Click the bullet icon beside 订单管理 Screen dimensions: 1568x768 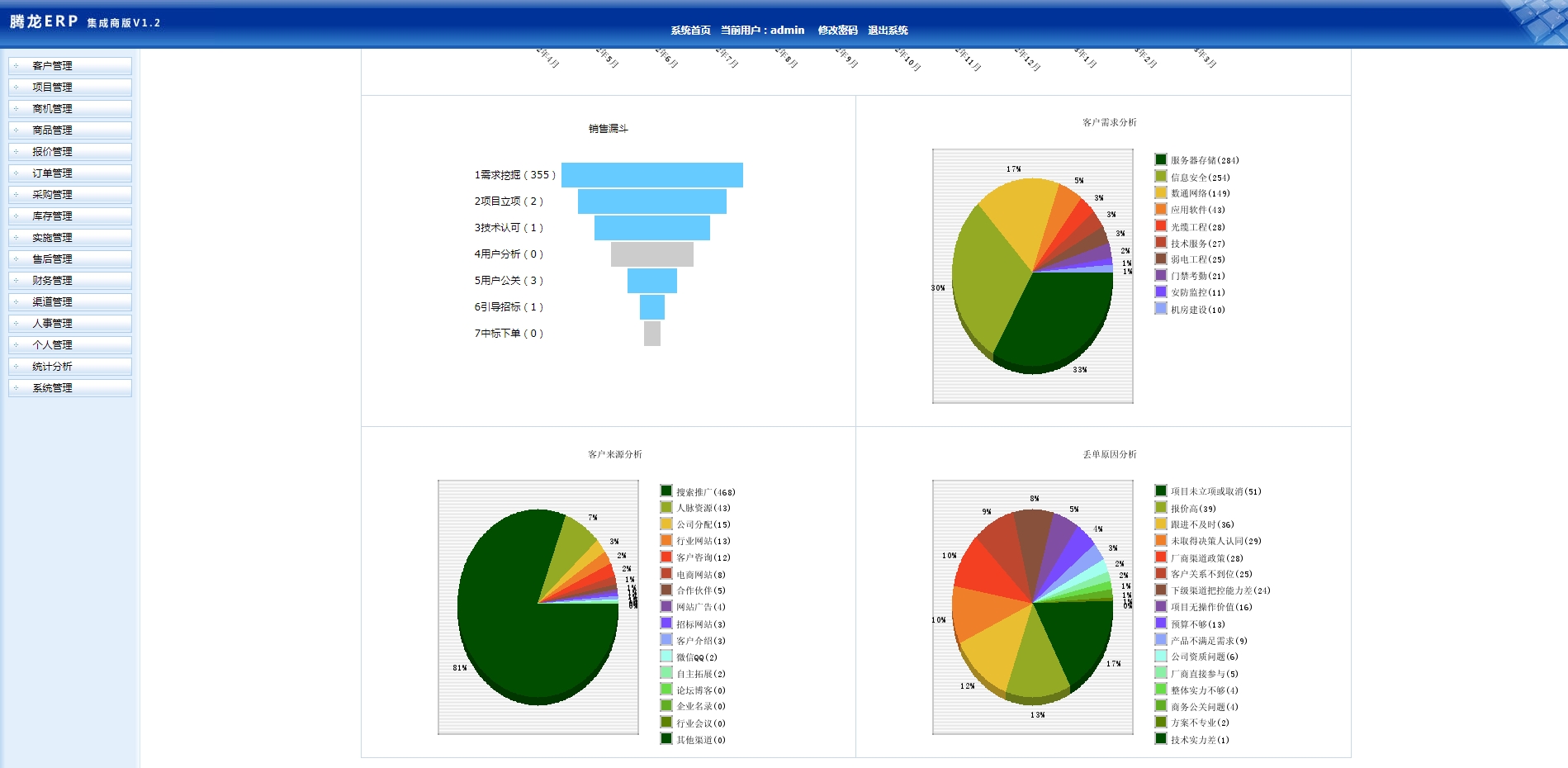[16, 173]
